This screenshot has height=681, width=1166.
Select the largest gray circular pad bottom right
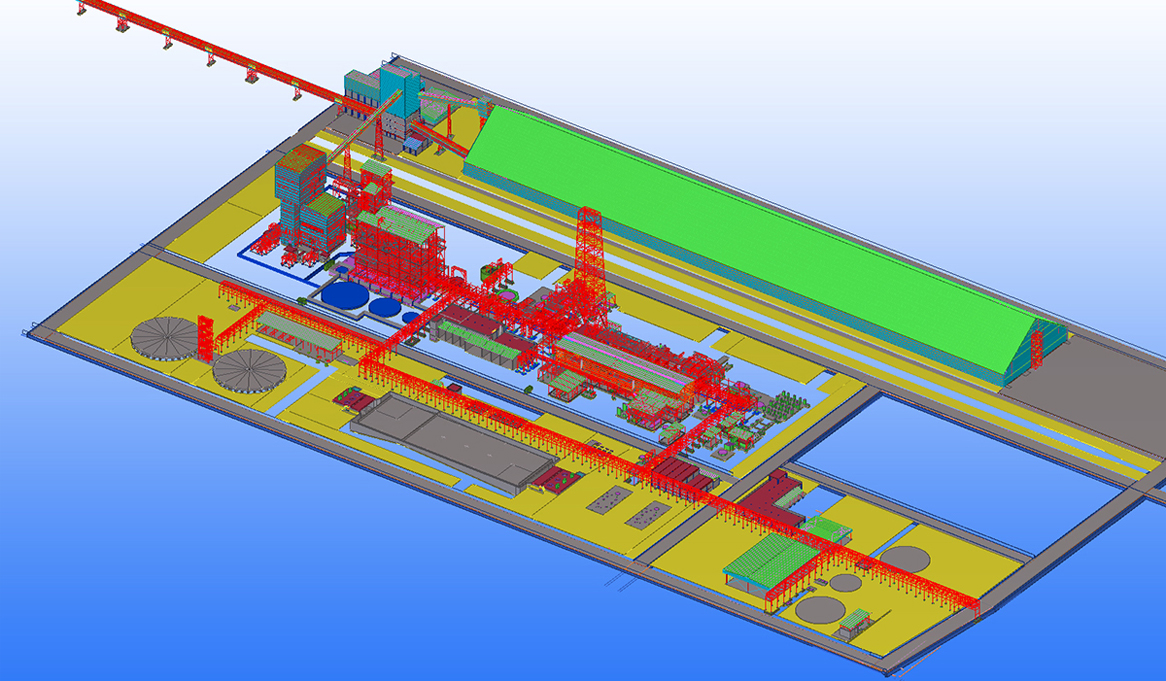[820, 608]
